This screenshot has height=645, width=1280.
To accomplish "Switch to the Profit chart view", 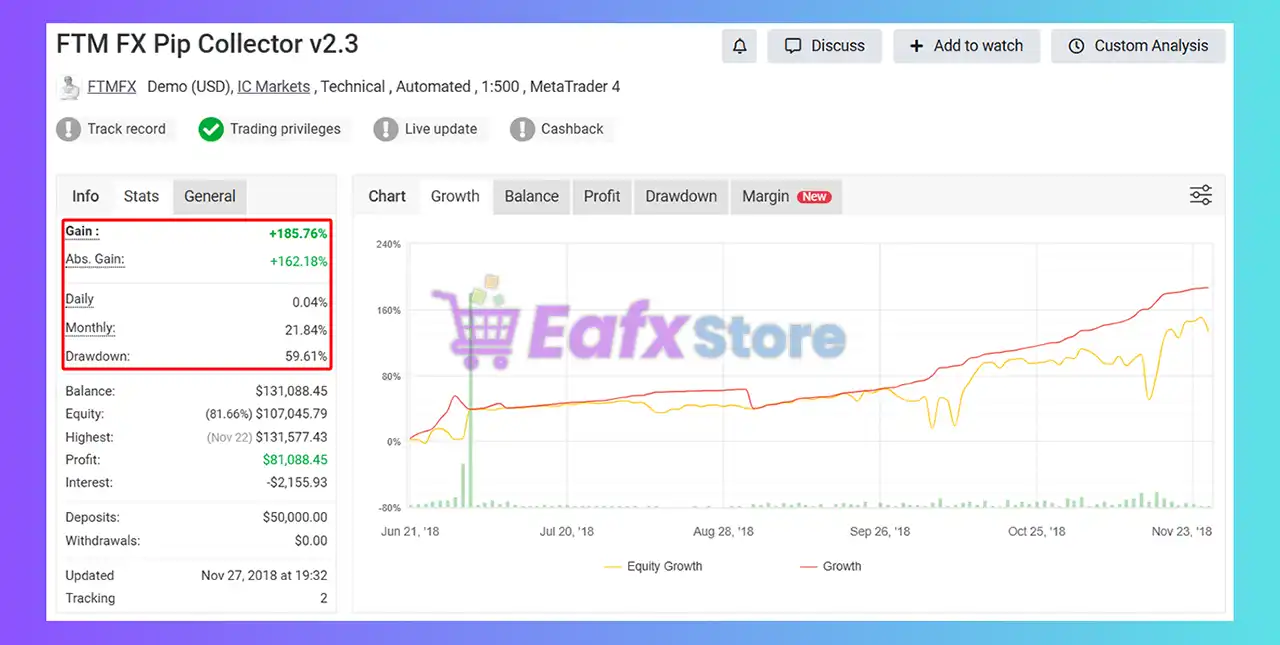I will tap(601, 196).
